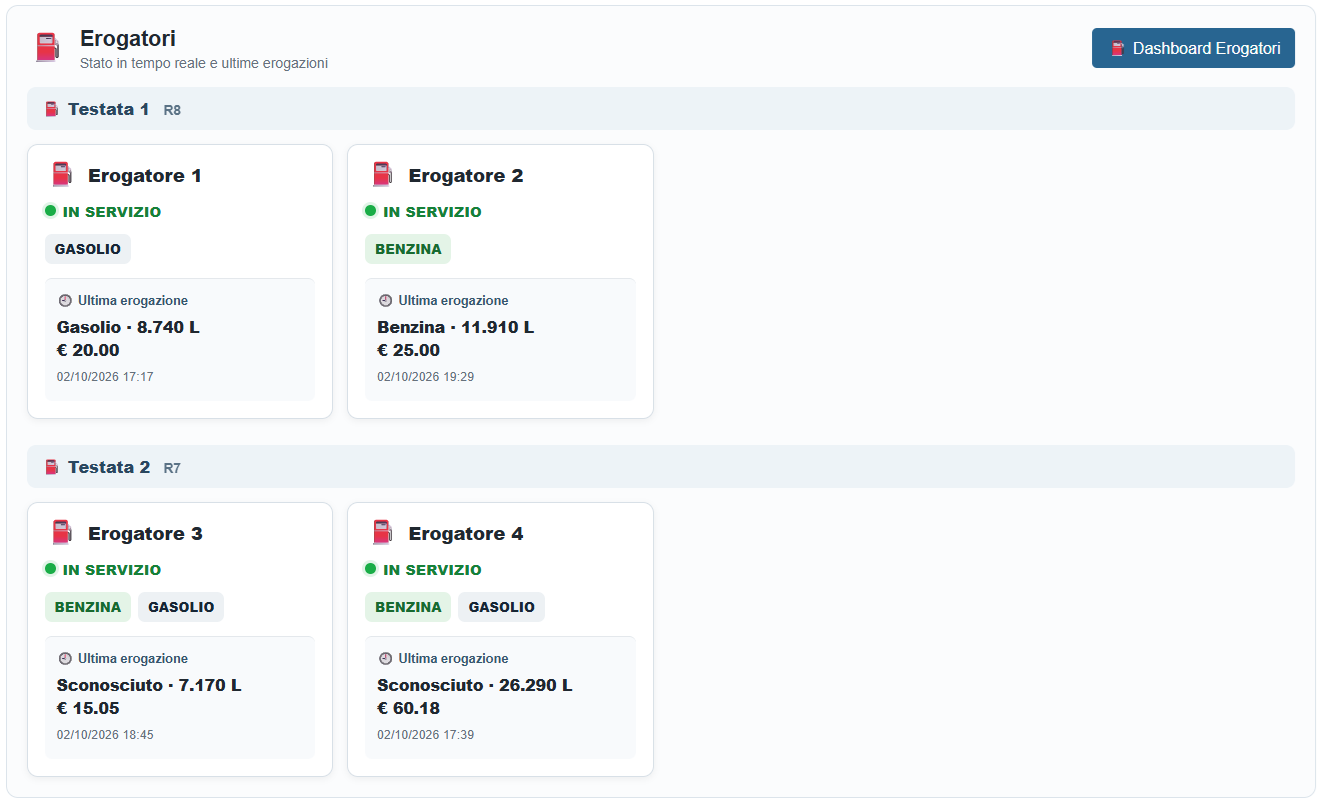The image size is (1324, 805).
Task: Click the pump icon in Testata 1 header
Action: click(x=52, y=109)
